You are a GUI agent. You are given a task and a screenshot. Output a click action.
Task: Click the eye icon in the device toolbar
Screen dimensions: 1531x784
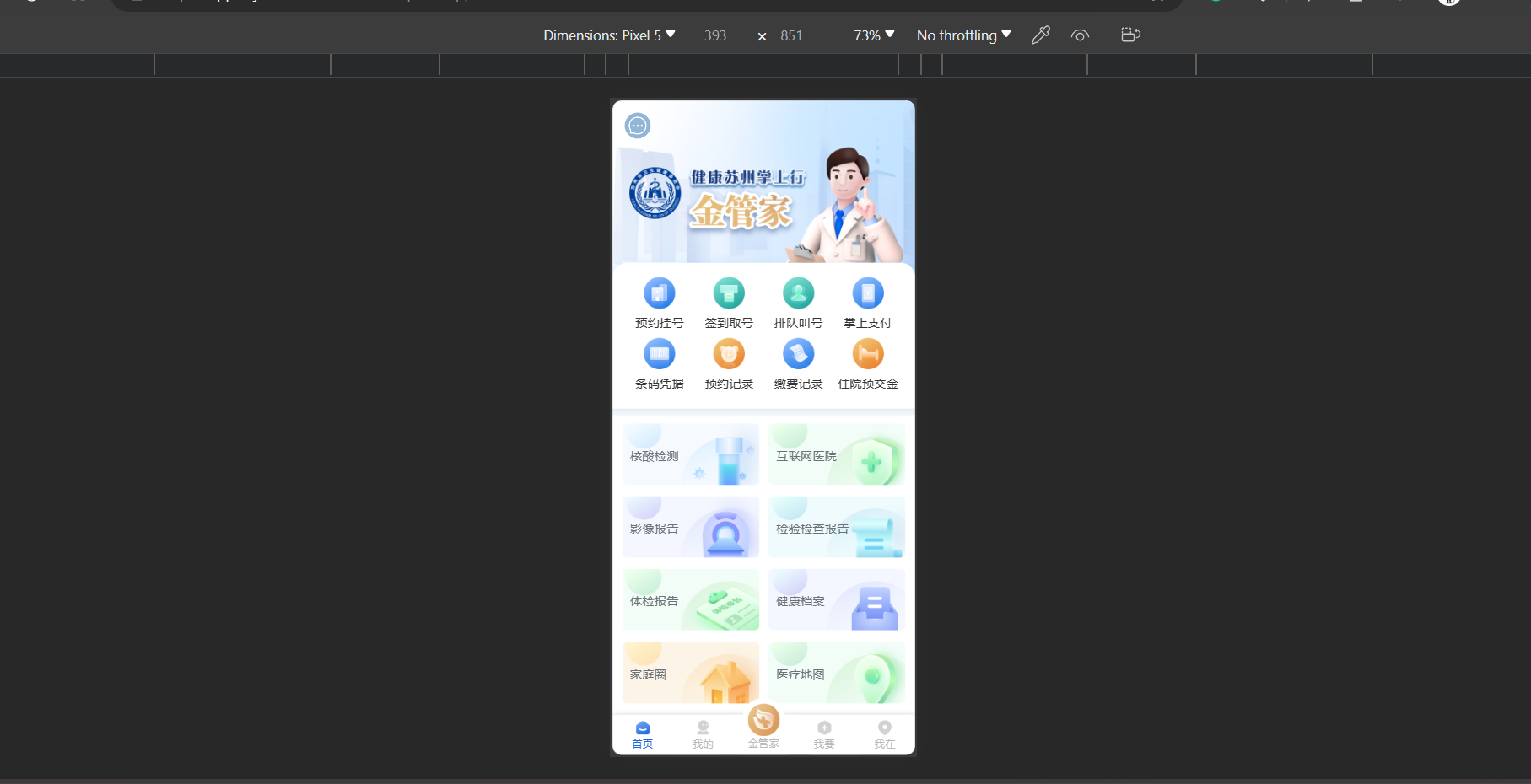1080,35
